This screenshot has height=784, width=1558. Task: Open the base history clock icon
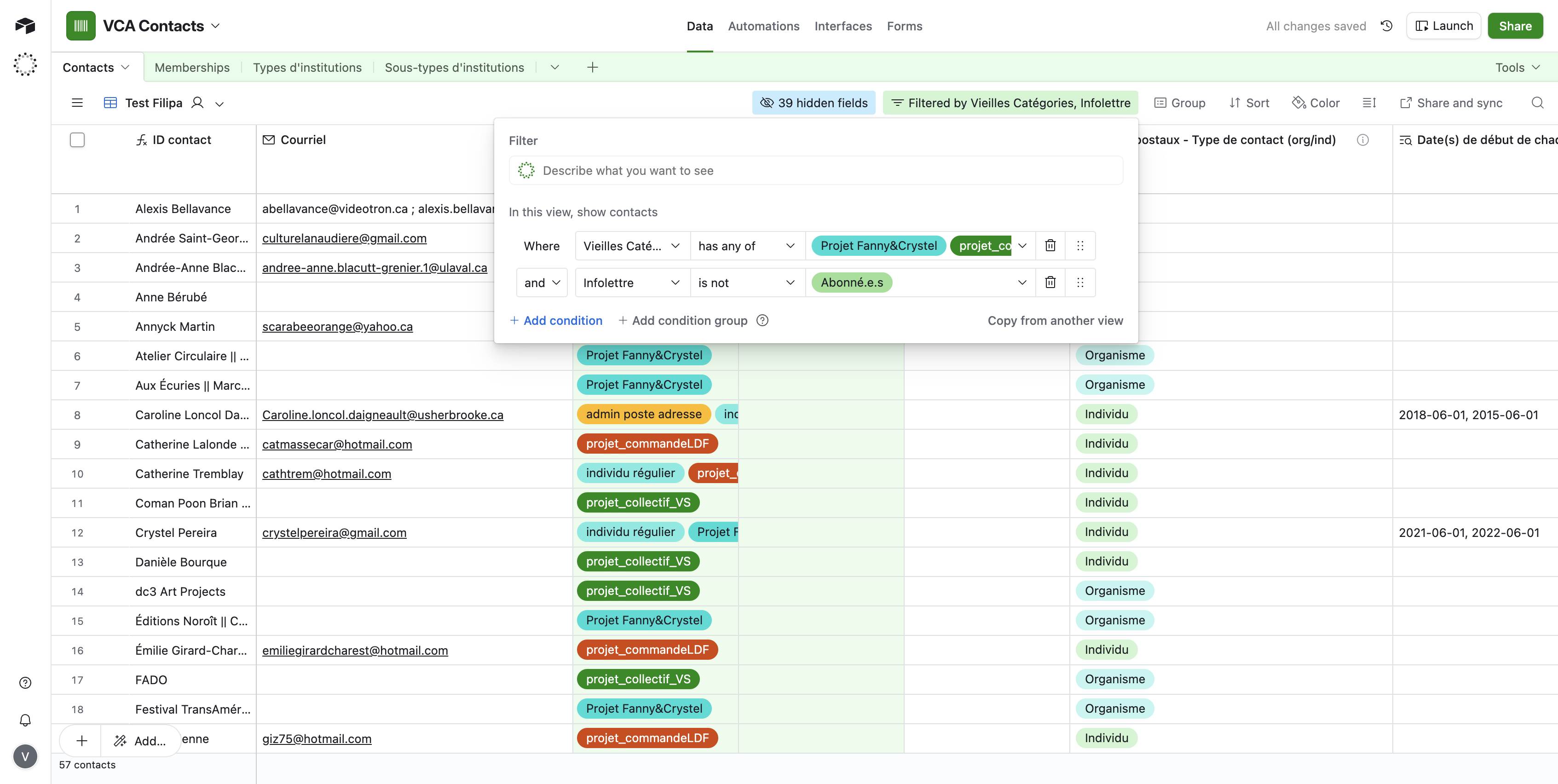click(x=1386, y=26)
